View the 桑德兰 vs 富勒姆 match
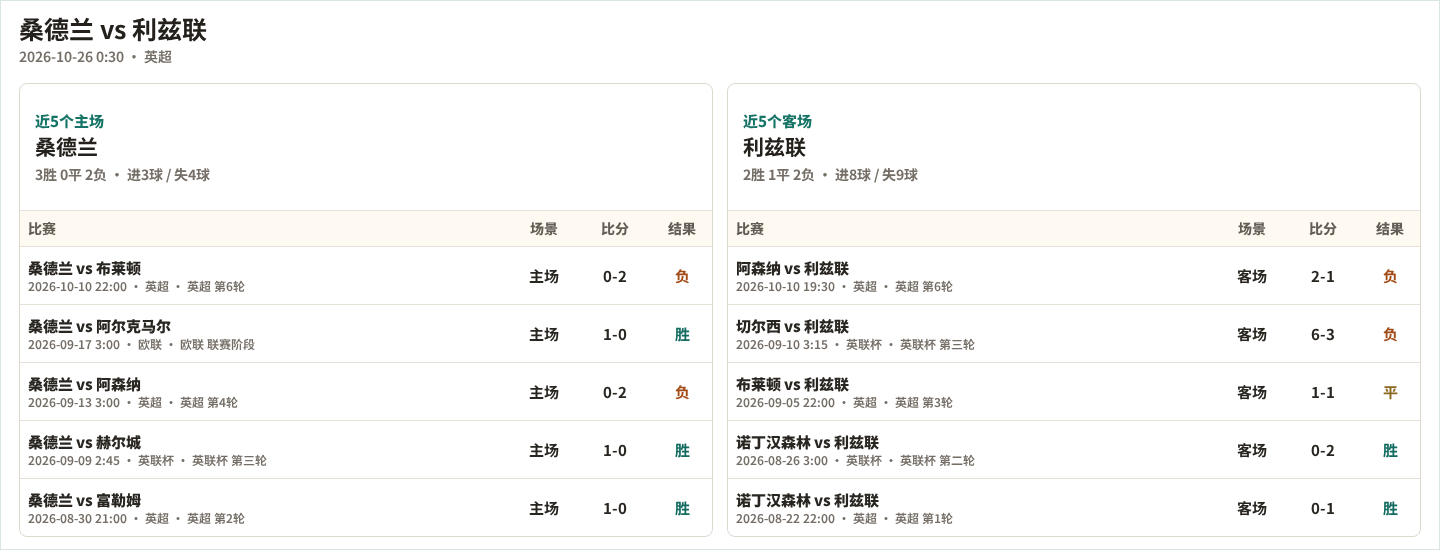Viewport: 1440px width, 550px height. (x=366, y=508)
